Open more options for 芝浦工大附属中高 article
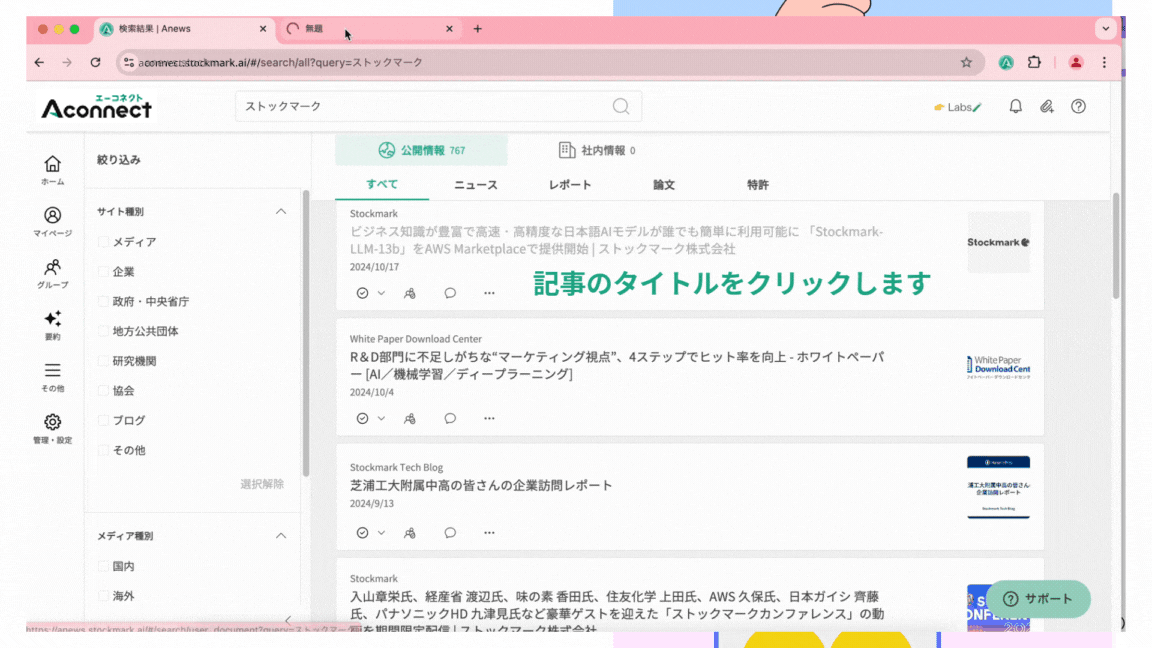Image resolution: width=1152 pixels, height=648 pixels. [489, 533]
